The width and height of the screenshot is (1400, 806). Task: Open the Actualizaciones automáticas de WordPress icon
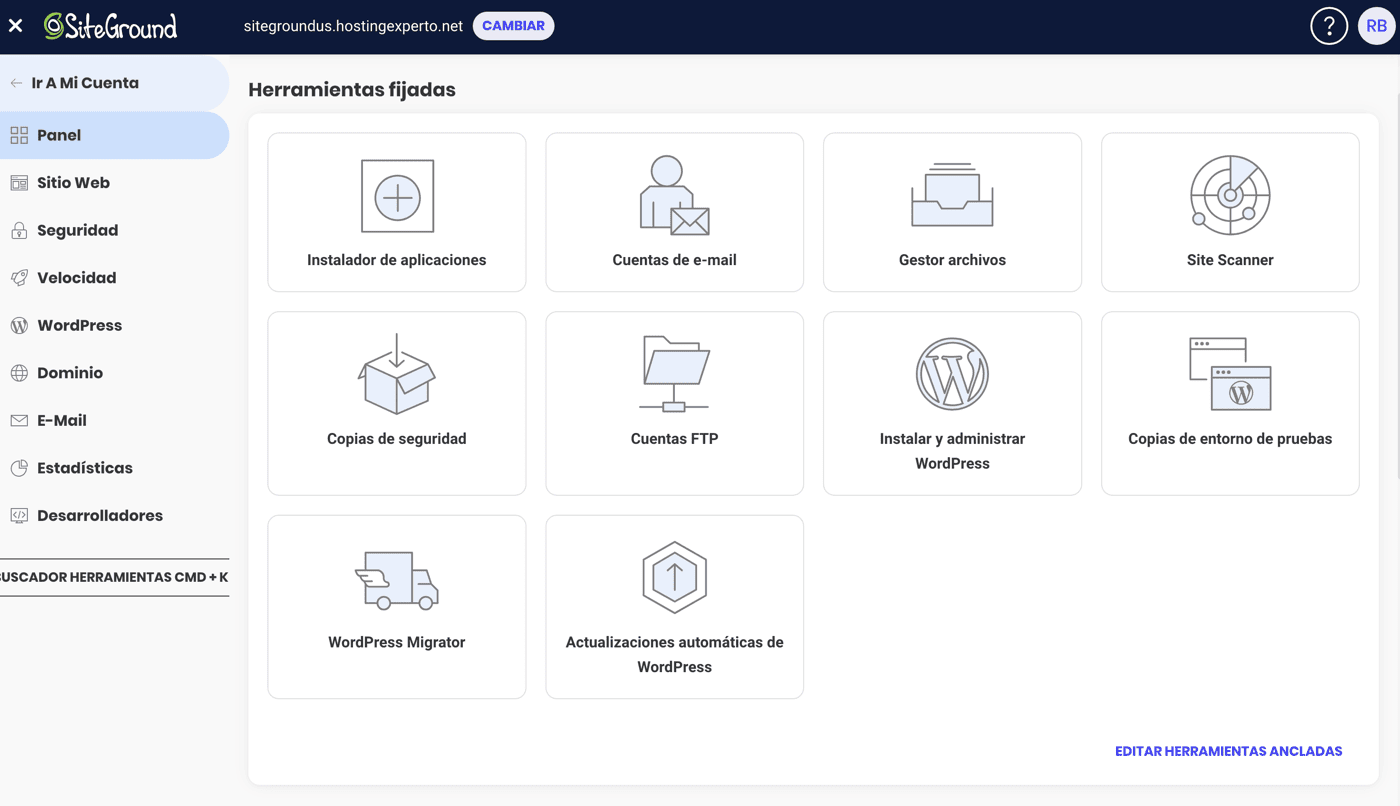point(675,577)
